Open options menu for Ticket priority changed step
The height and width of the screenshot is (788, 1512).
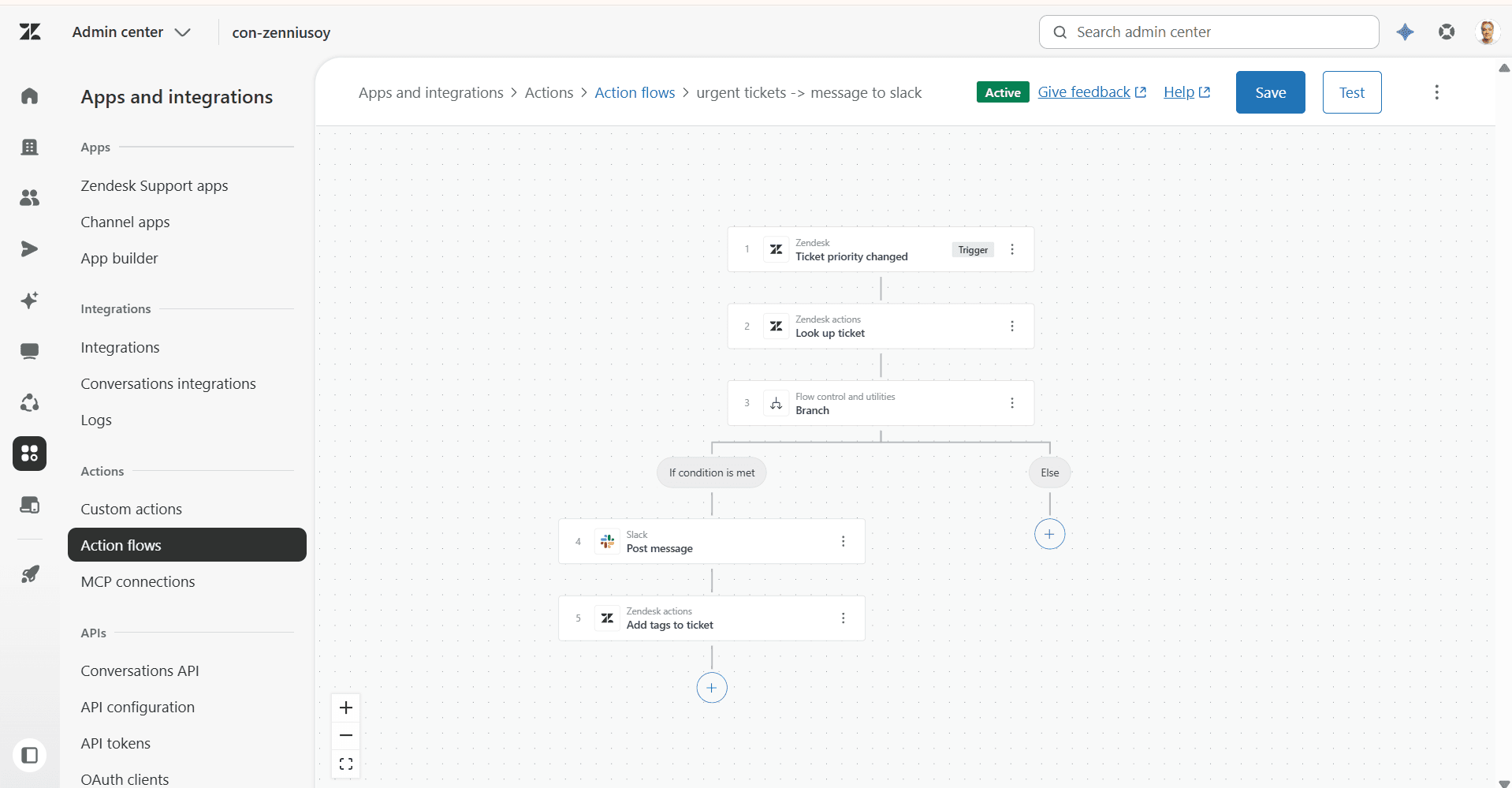(x=1012, y=249)
